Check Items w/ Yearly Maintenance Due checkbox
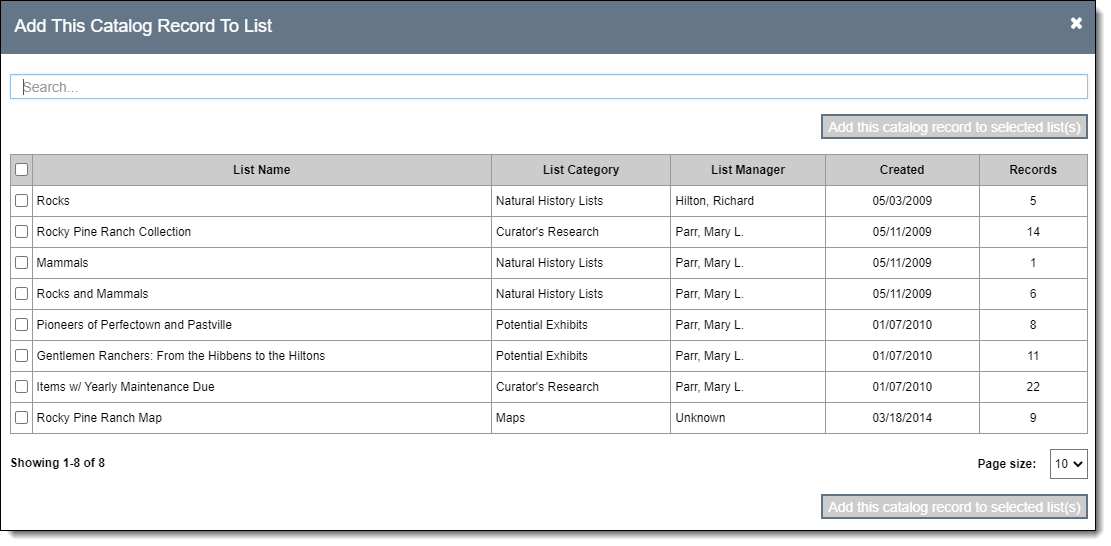 [22, 387]
